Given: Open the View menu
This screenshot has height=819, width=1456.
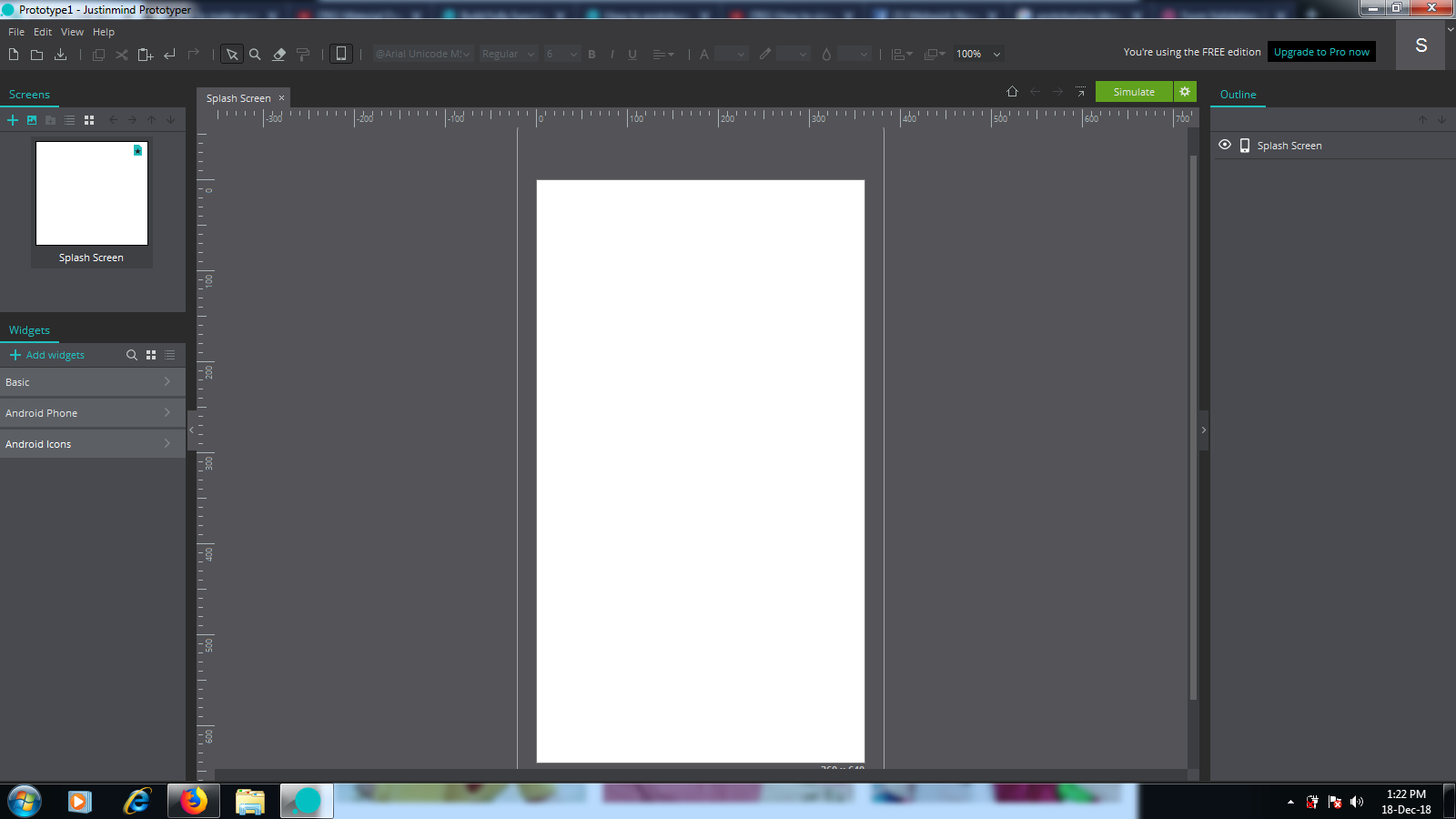Looking at the screenshot, I should tap(72, 32).
